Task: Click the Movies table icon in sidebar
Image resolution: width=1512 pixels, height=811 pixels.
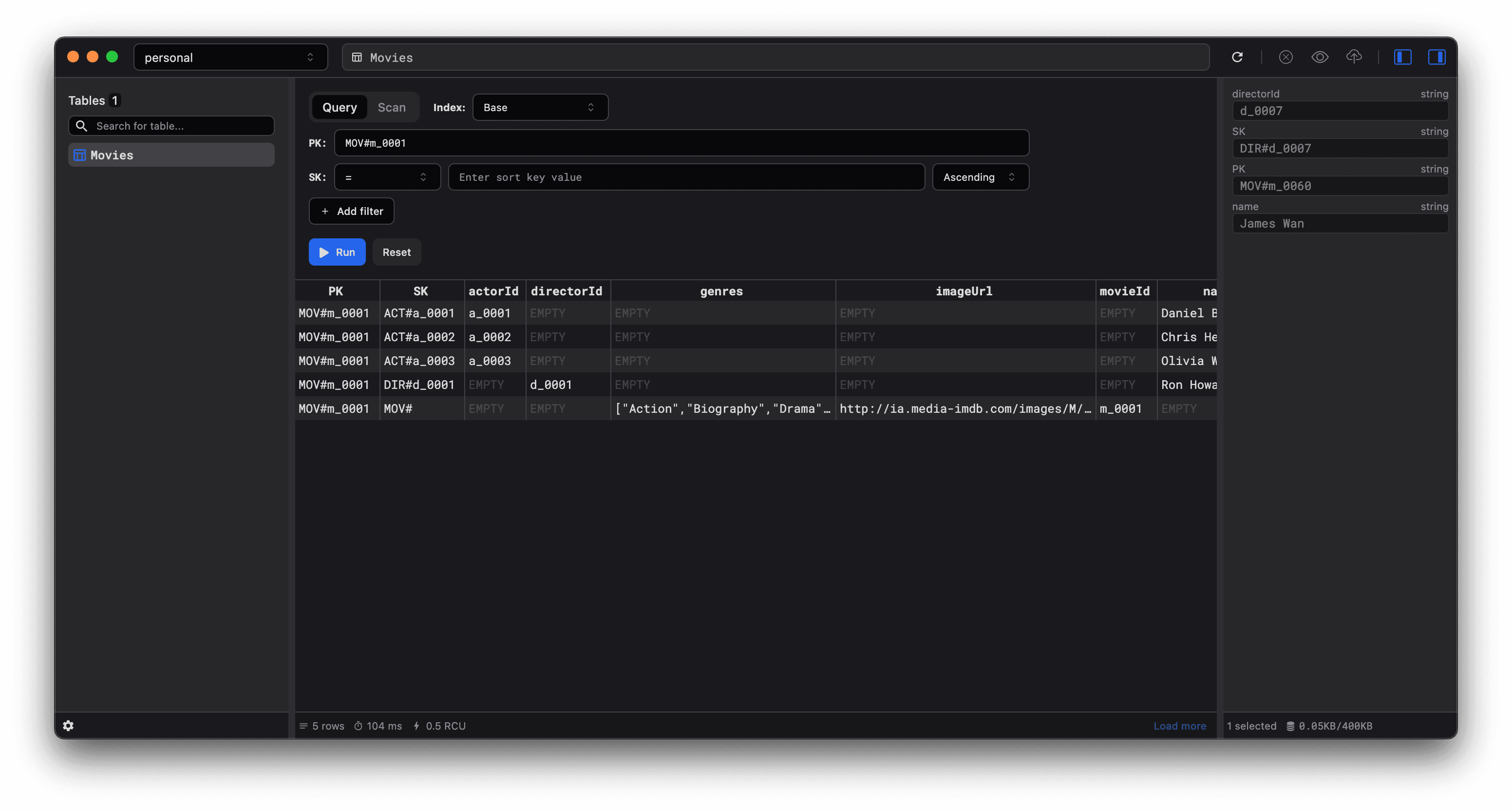Action: coord(79,155)
